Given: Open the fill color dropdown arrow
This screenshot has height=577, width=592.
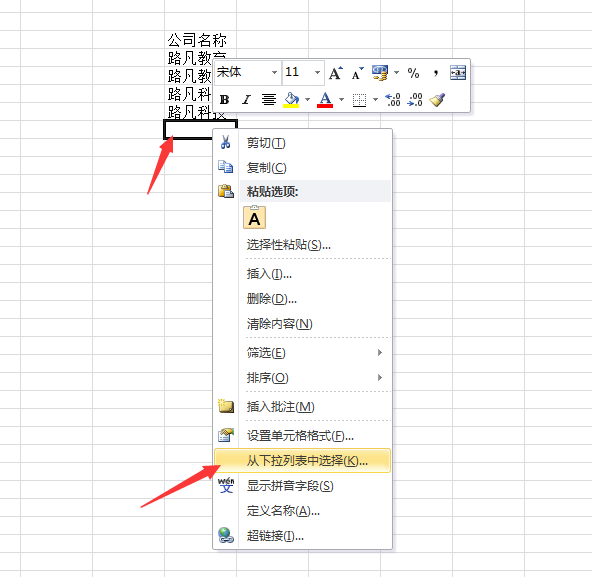Looking at the screenshot, I should tap(307, 100).
